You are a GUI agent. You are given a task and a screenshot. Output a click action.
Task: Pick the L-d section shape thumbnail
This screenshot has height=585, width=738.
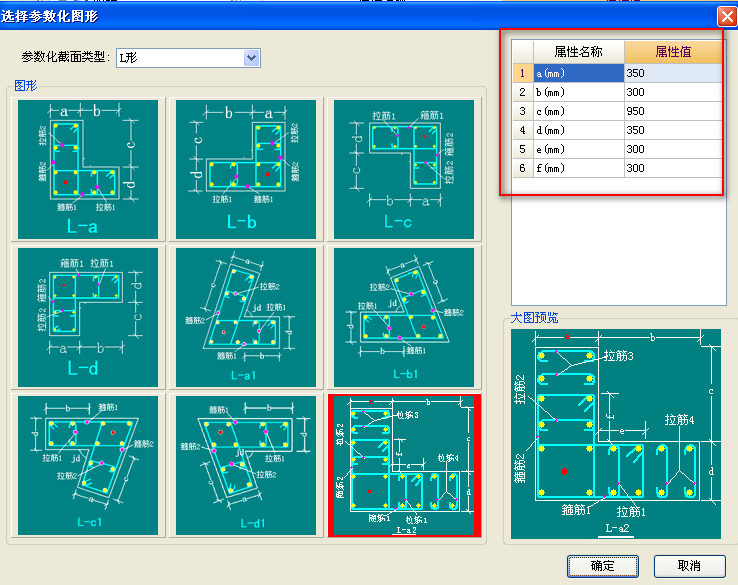[x=88, y=317]
